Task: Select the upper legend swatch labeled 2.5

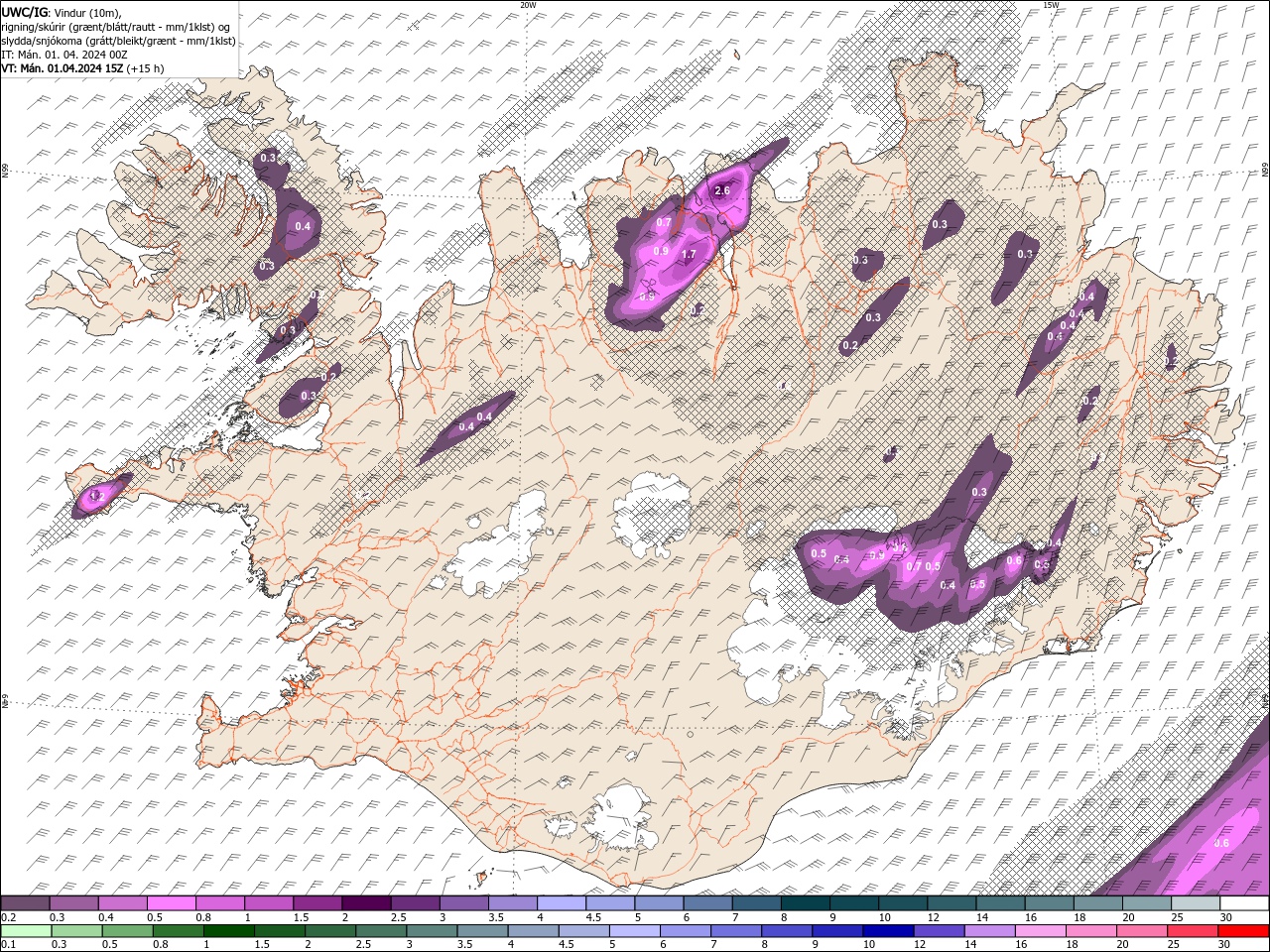Action: (x=416, y=903)
